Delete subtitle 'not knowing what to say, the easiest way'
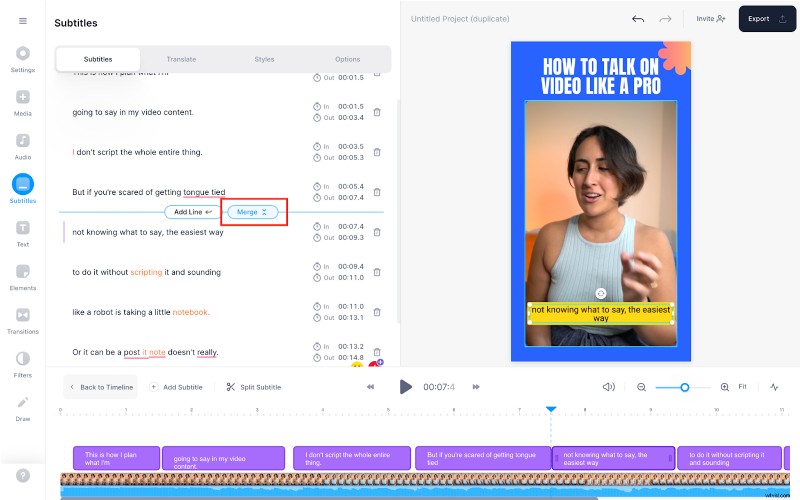 (377, 232)
